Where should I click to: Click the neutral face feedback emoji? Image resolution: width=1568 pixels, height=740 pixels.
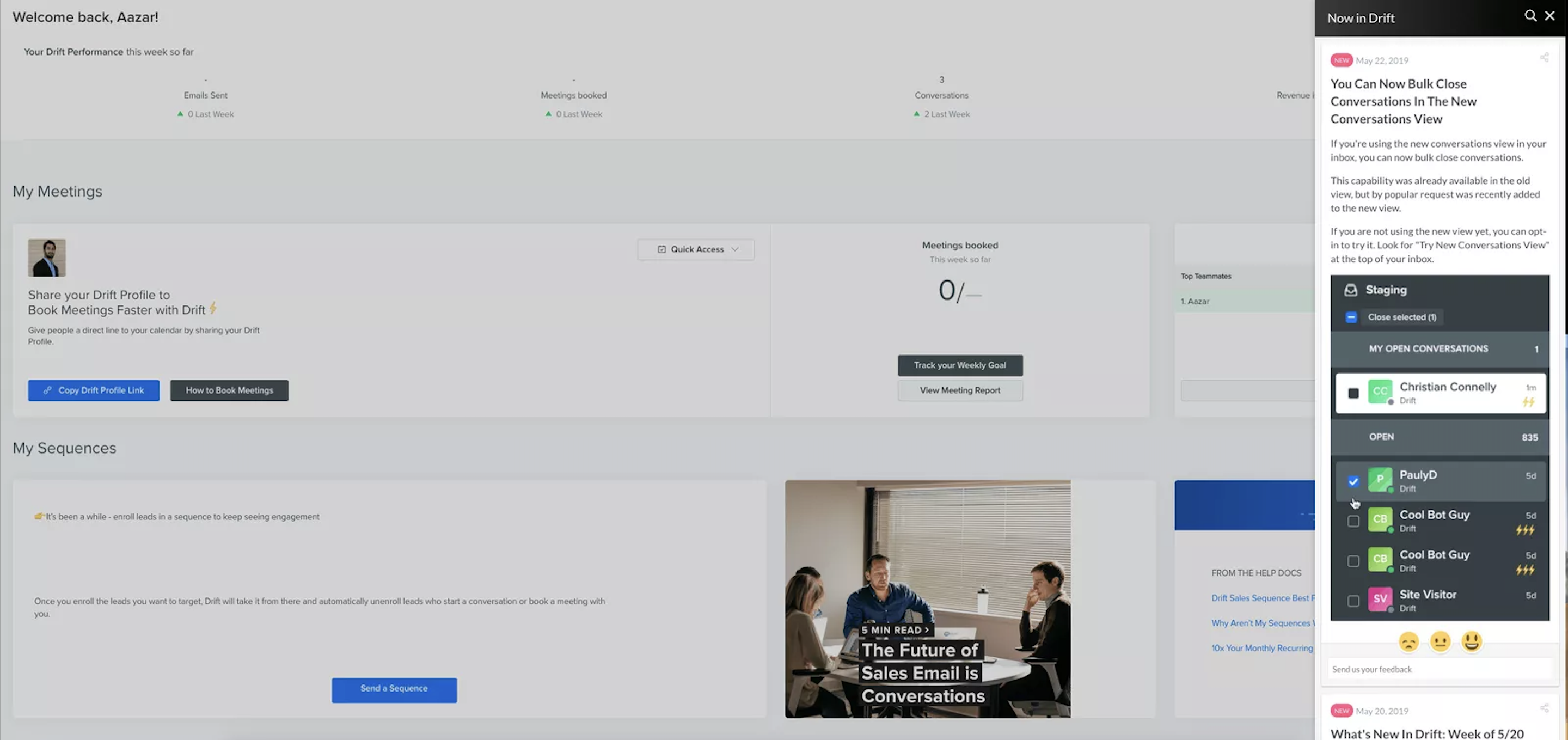tap(1440, 641)
